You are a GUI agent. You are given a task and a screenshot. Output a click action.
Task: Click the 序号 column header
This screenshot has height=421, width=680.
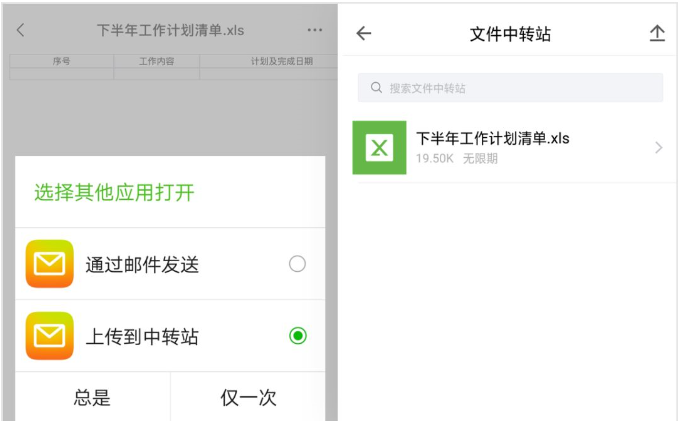click(62, 62)
